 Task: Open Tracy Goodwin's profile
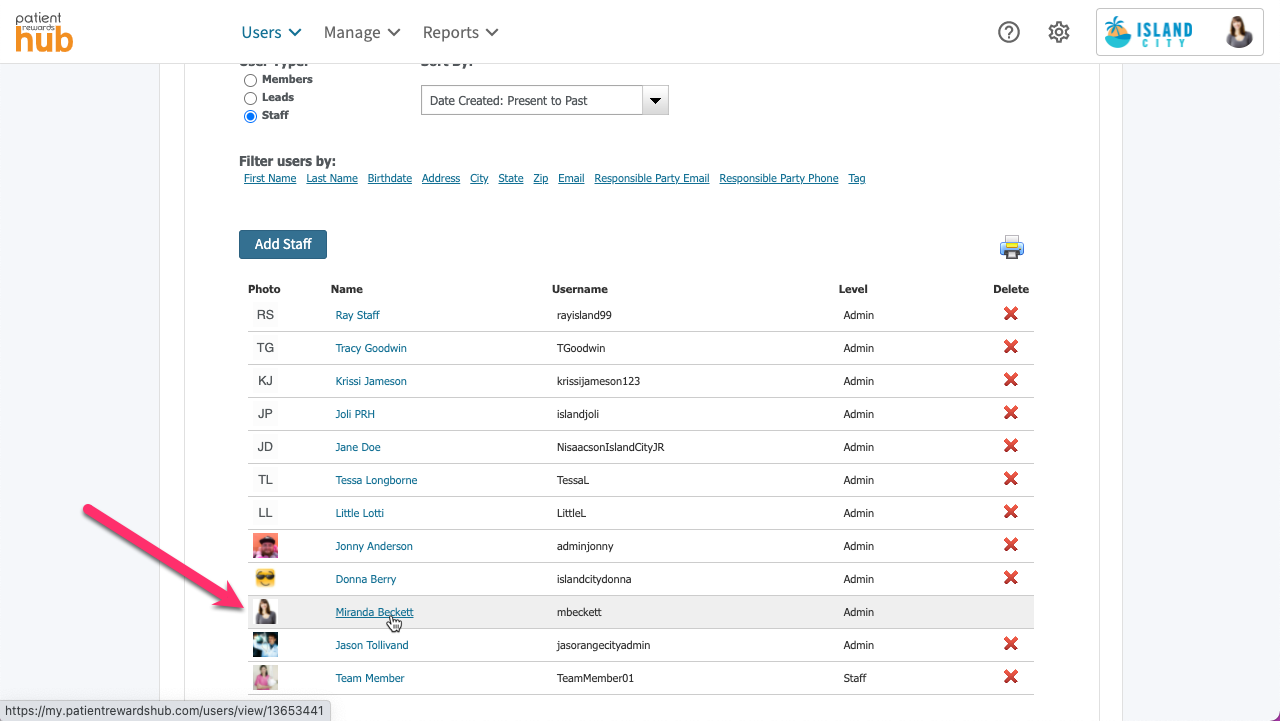pos(371,348)
